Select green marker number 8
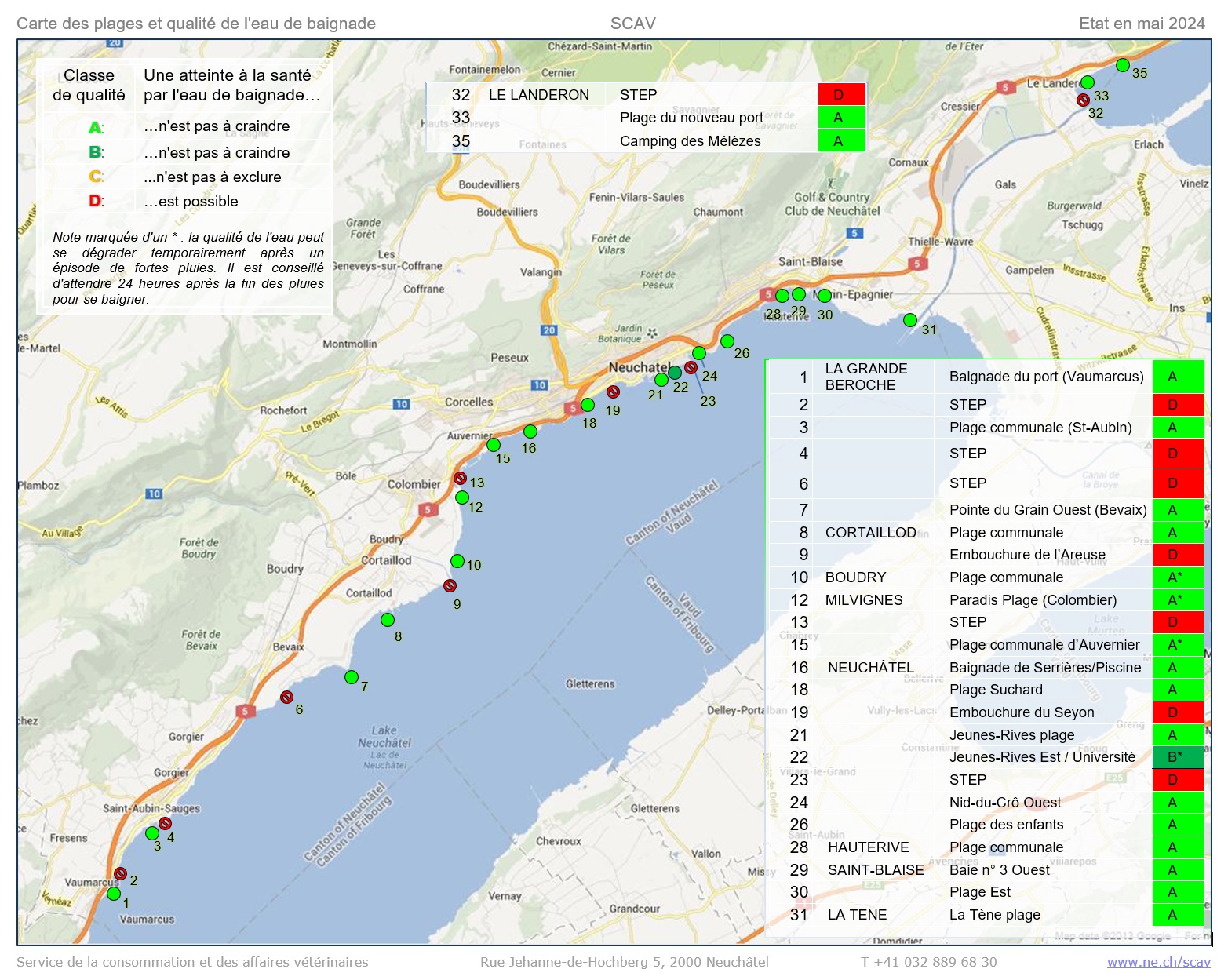This screenshot has width=1228, height=980. 388,620
